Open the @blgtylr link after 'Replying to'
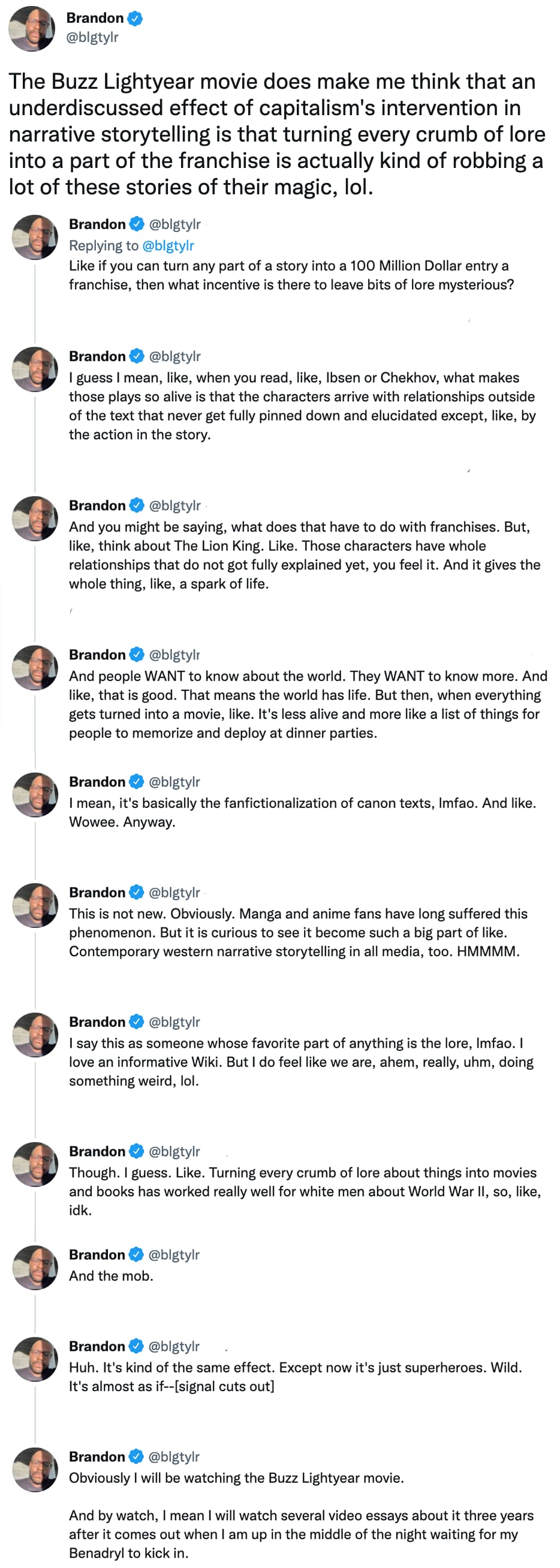Screen dimensions: 560x1568 click(x=168, y=245)
